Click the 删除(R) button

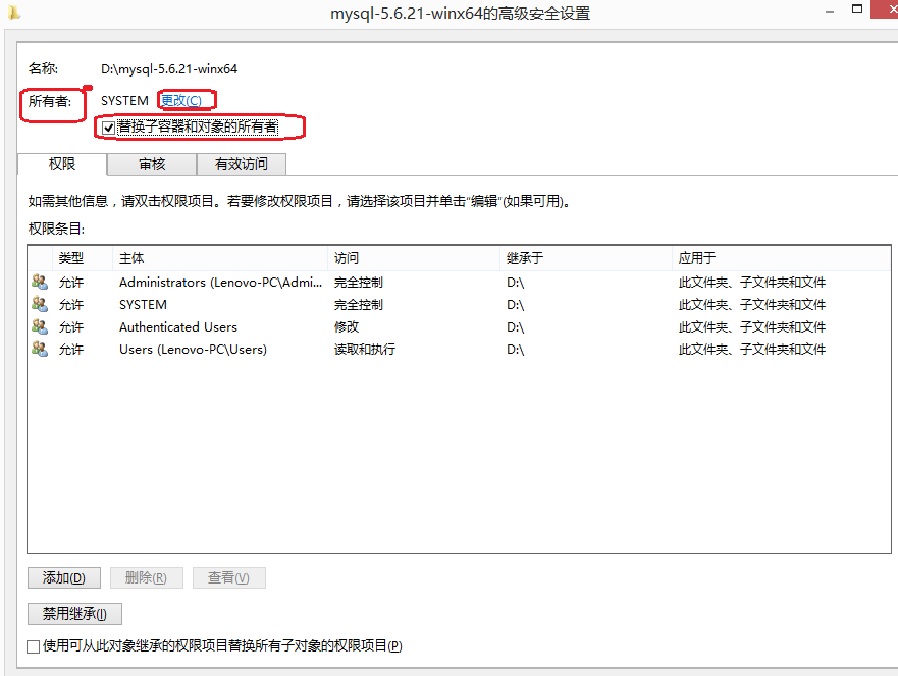coord(146,578)
